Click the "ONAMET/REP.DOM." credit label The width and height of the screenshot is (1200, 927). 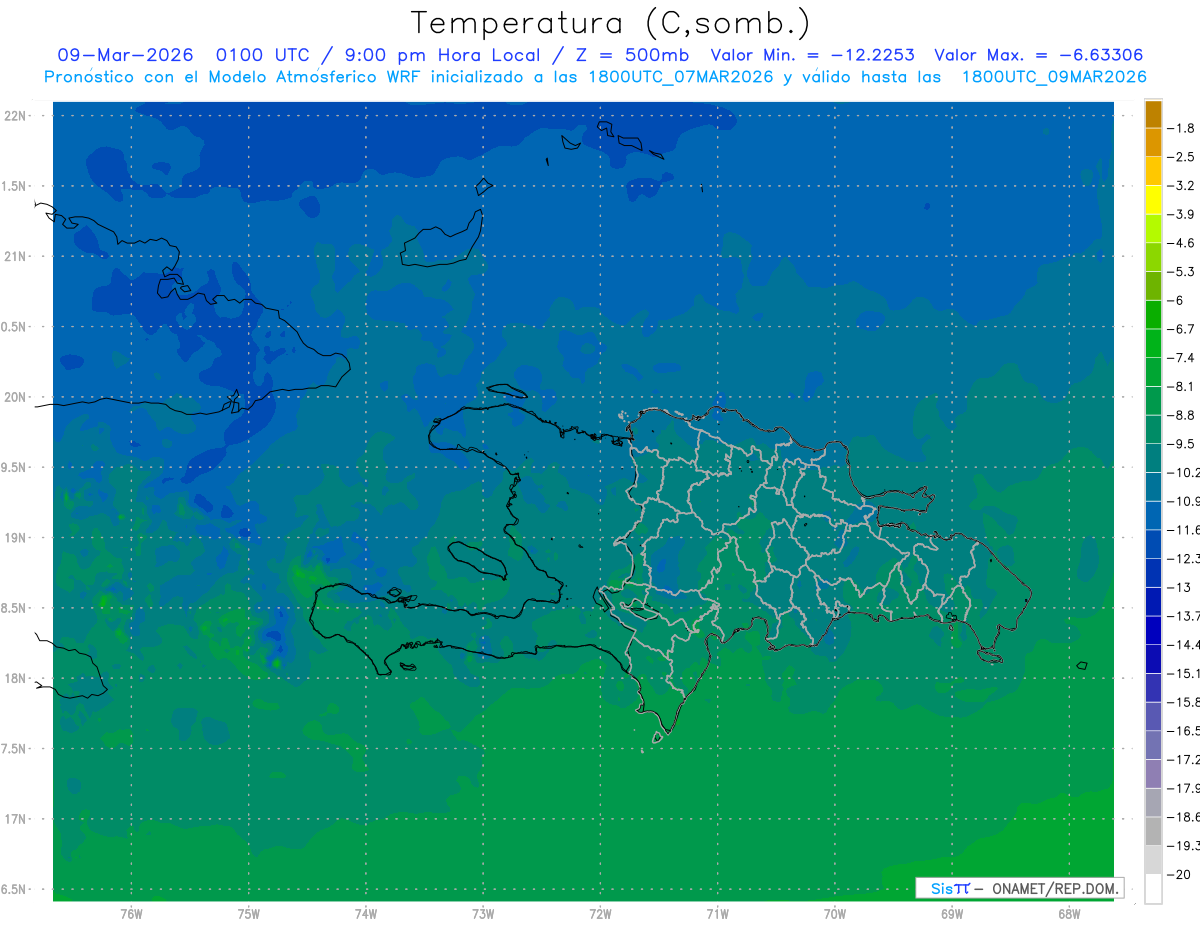click(1054, 888)
